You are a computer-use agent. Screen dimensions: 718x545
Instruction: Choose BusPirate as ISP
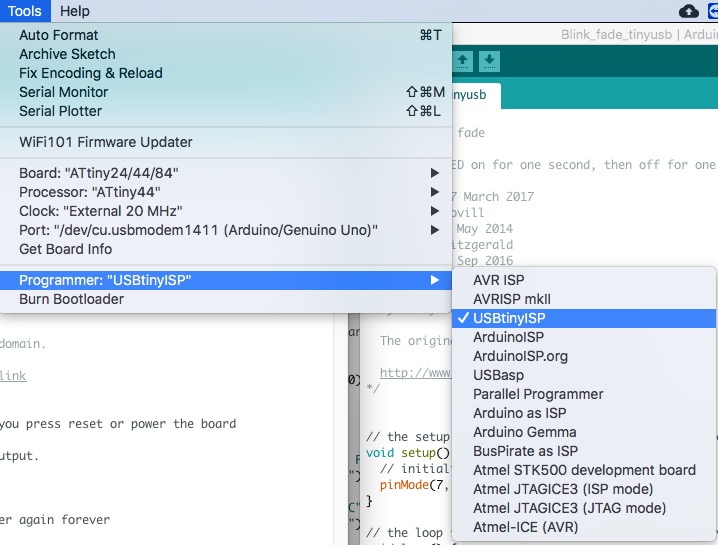click(x=584, y=451)
